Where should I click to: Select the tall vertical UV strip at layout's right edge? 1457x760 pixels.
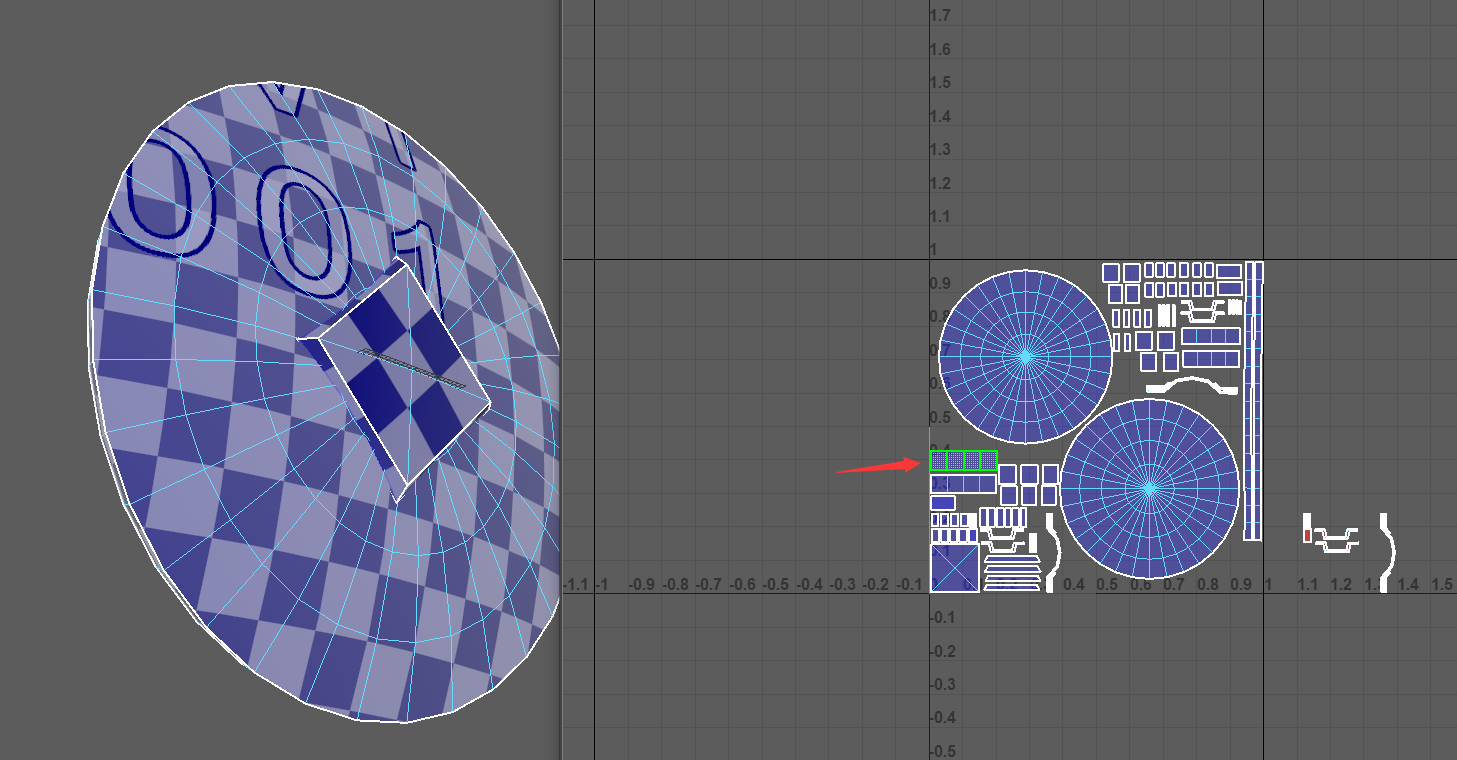(x=1253, y=420)
